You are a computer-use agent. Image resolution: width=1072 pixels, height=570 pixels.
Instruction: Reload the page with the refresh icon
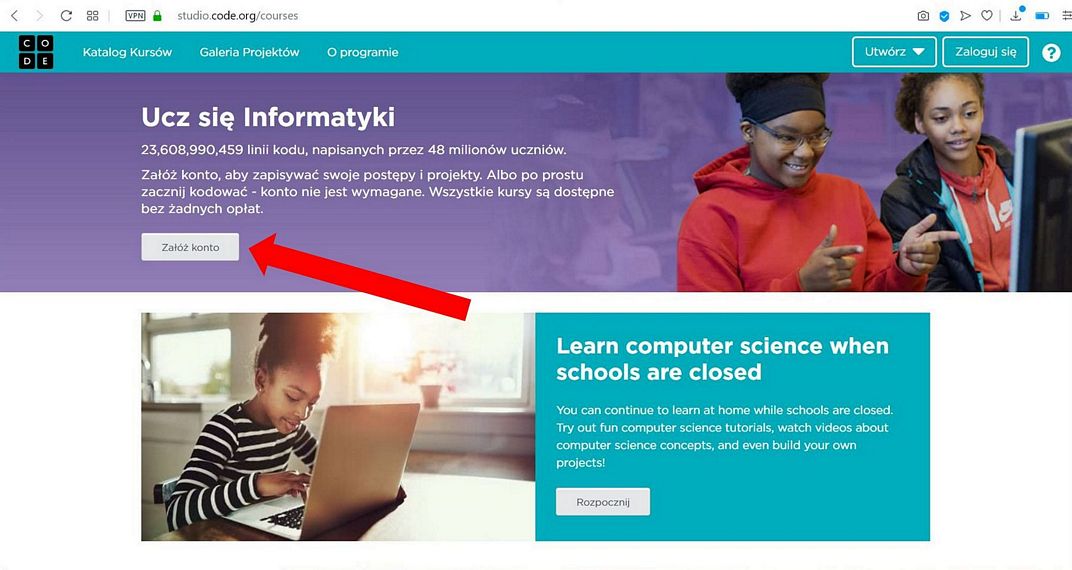66,15
